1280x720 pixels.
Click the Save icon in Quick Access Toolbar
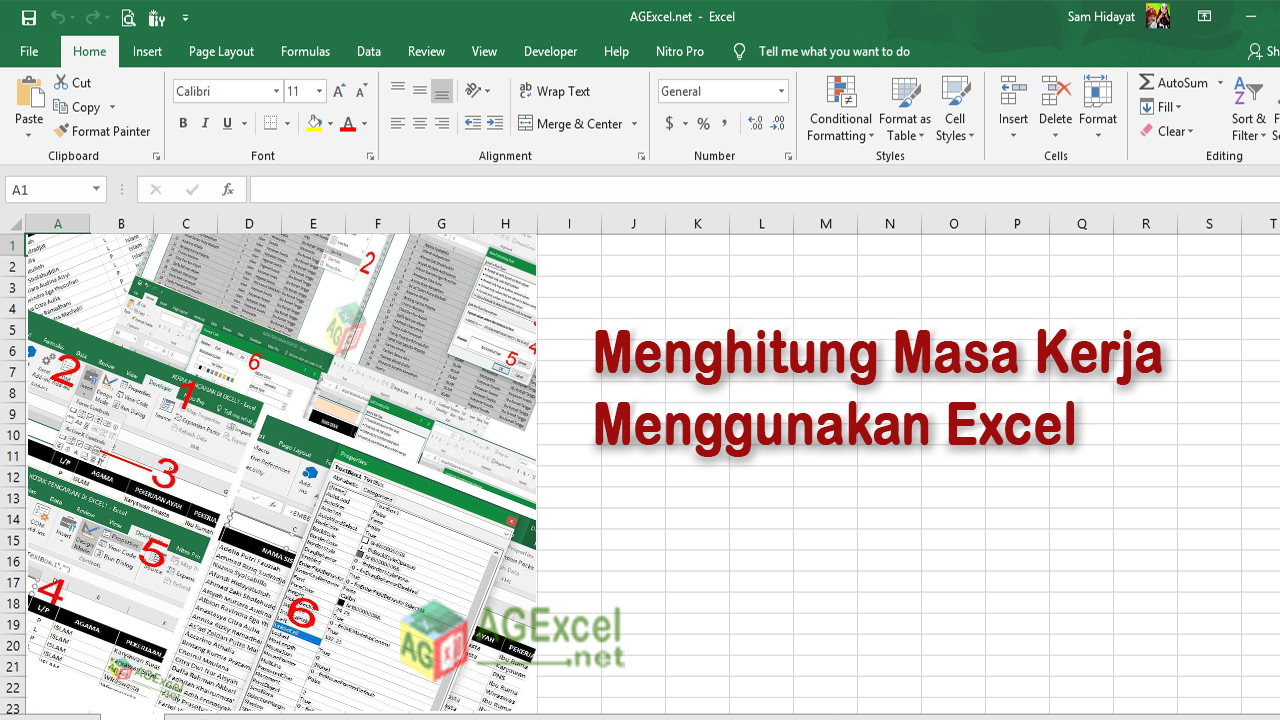click(x=28, y=17)
